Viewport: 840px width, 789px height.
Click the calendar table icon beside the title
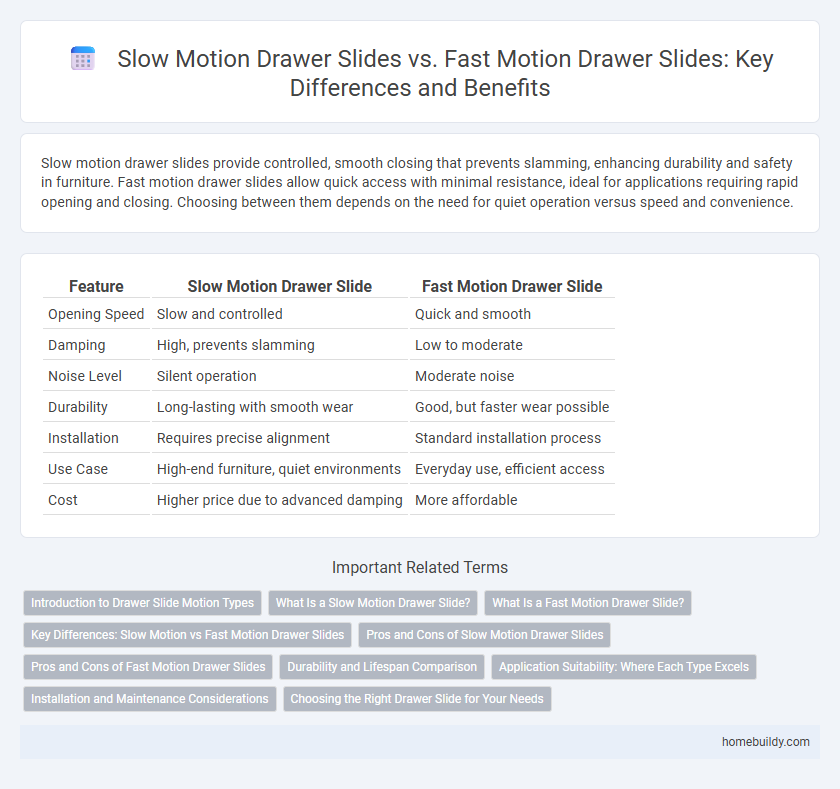83,58
